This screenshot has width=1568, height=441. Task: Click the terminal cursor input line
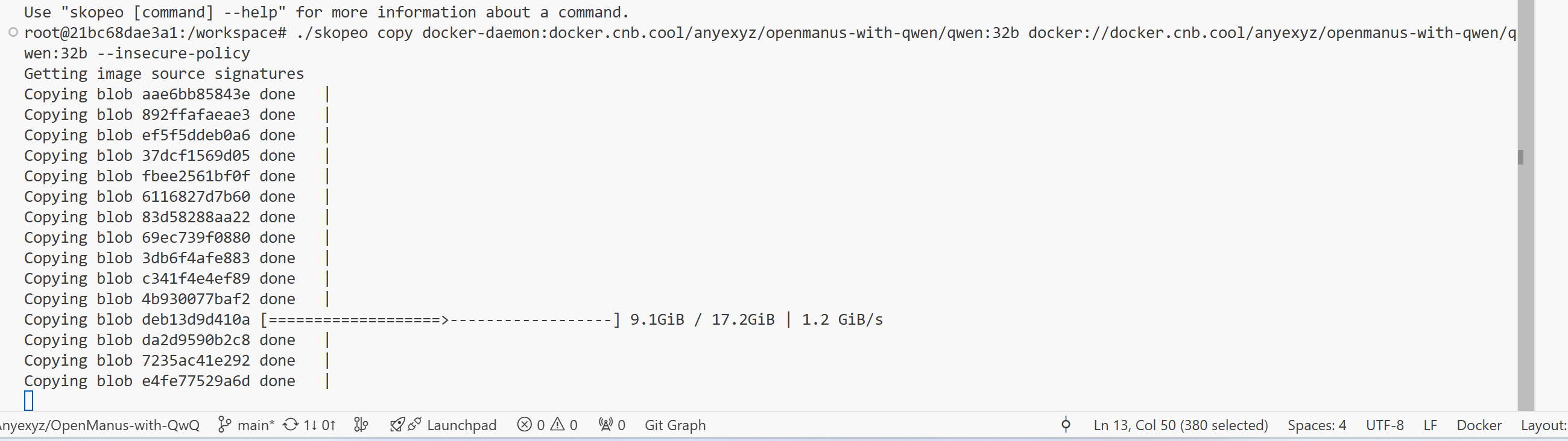pyautogui.click(x=28, y=400)
